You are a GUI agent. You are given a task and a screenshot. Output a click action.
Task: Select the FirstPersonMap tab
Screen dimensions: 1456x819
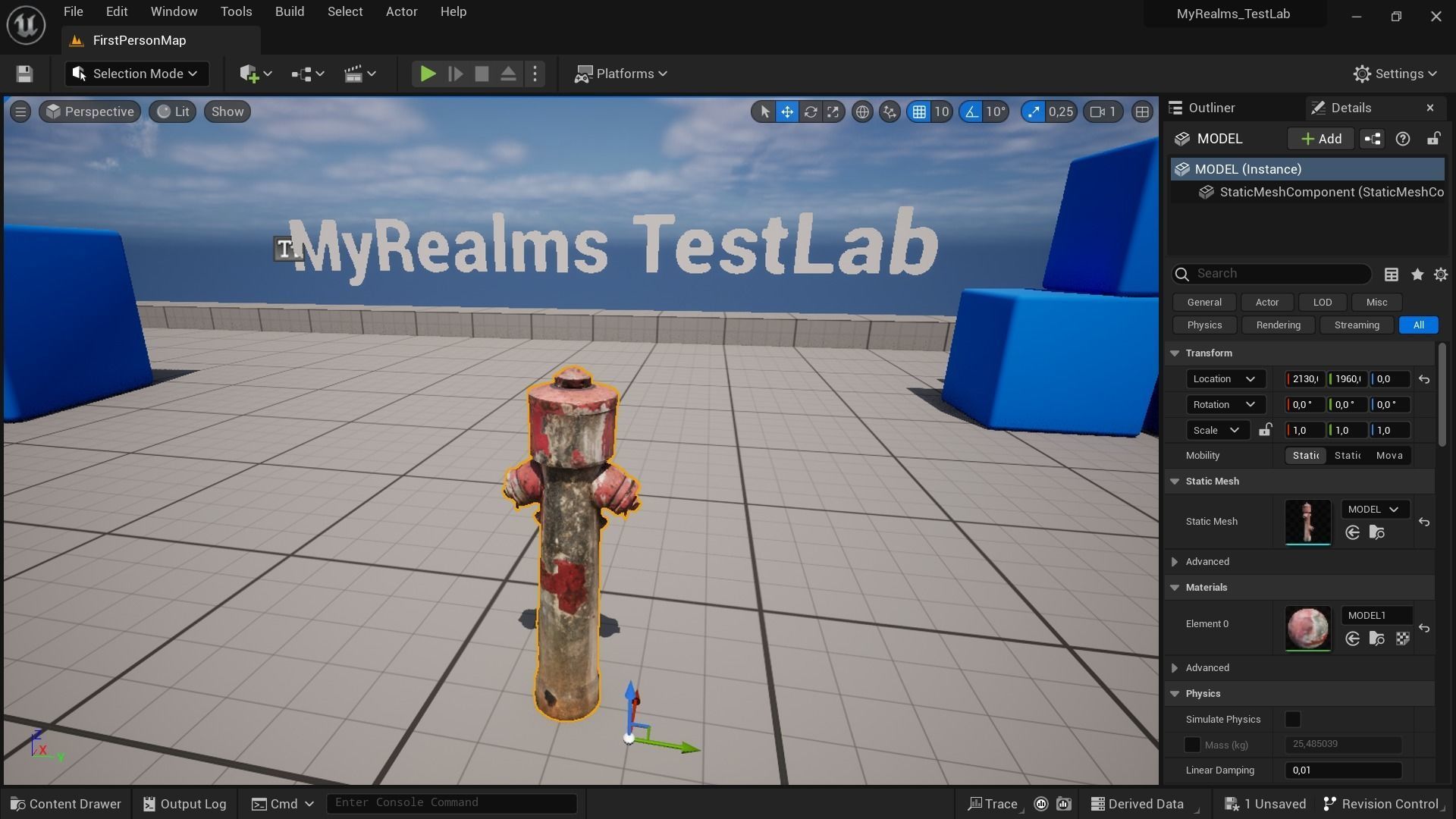pos(139,40)
